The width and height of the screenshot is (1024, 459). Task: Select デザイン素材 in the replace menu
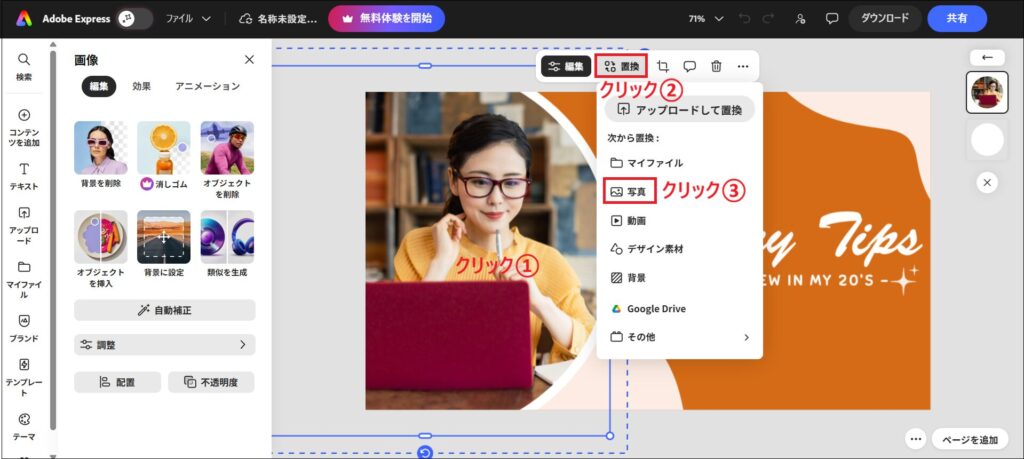tap(679, 249)
